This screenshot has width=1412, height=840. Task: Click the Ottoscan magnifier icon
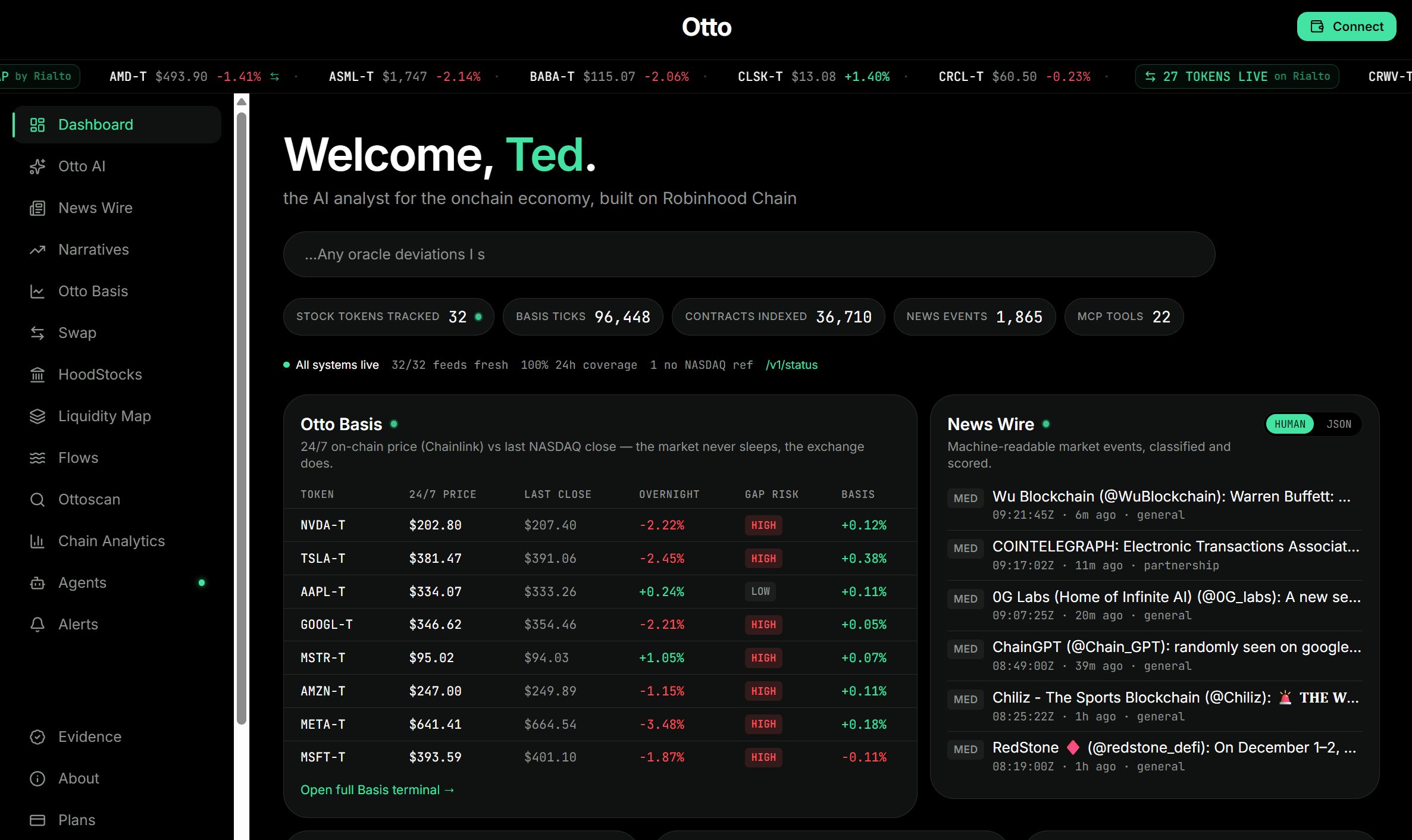[37, 500]
